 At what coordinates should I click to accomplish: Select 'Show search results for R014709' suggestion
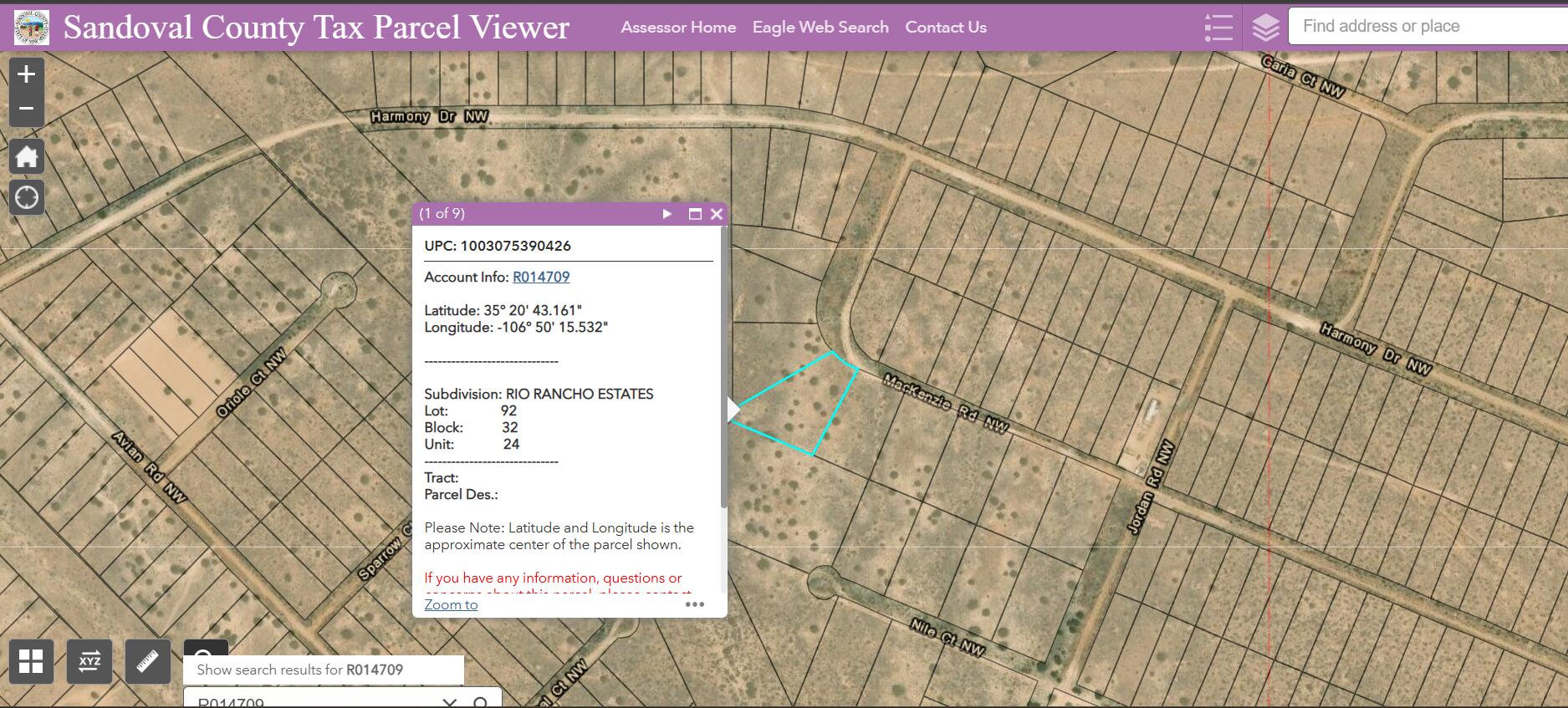[x=324, y=670]
